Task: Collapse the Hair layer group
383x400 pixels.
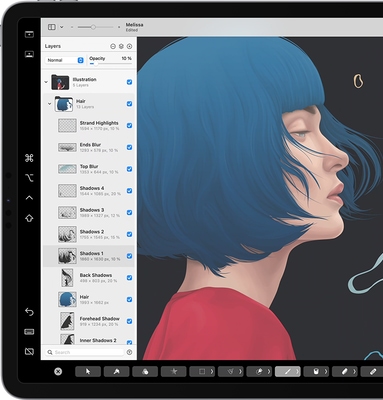Action: (x=49, y=104)
